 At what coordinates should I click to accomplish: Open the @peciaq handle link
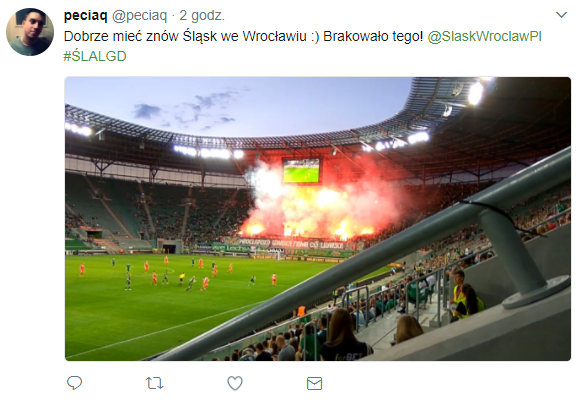(x=139, y=16)
